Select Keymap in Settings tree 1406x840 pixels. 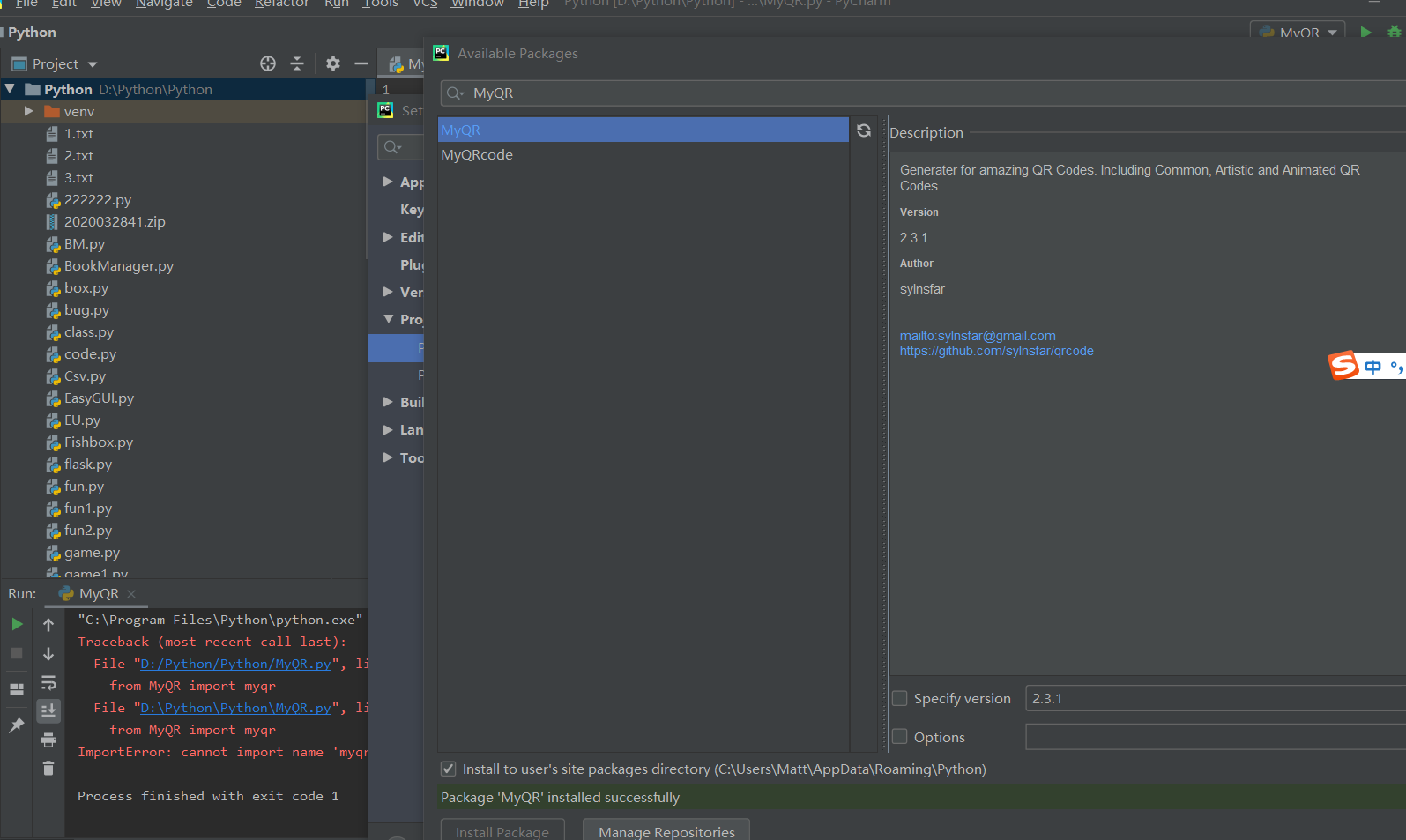click(412, 209)
